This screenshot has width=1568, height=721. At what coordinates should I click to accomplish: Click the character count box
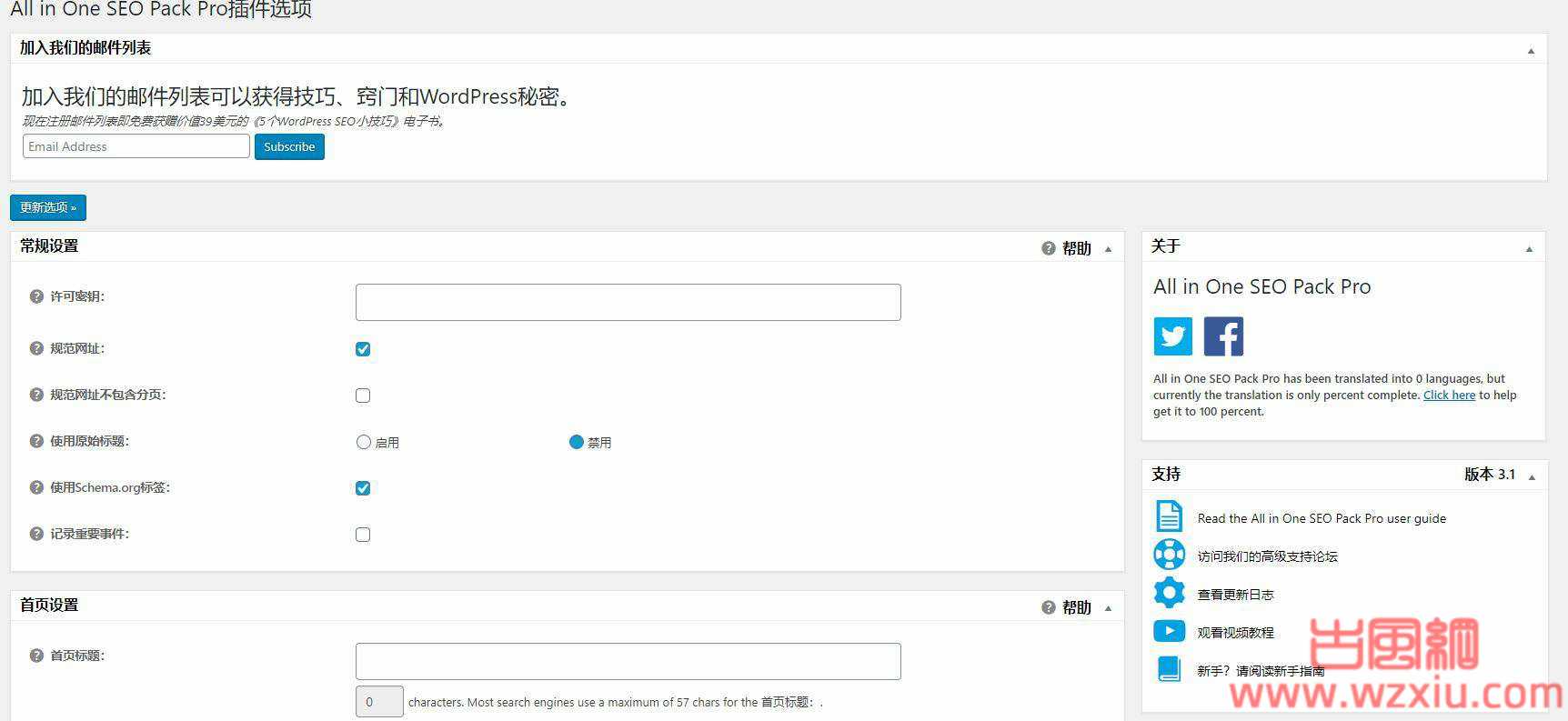point(379,702)
